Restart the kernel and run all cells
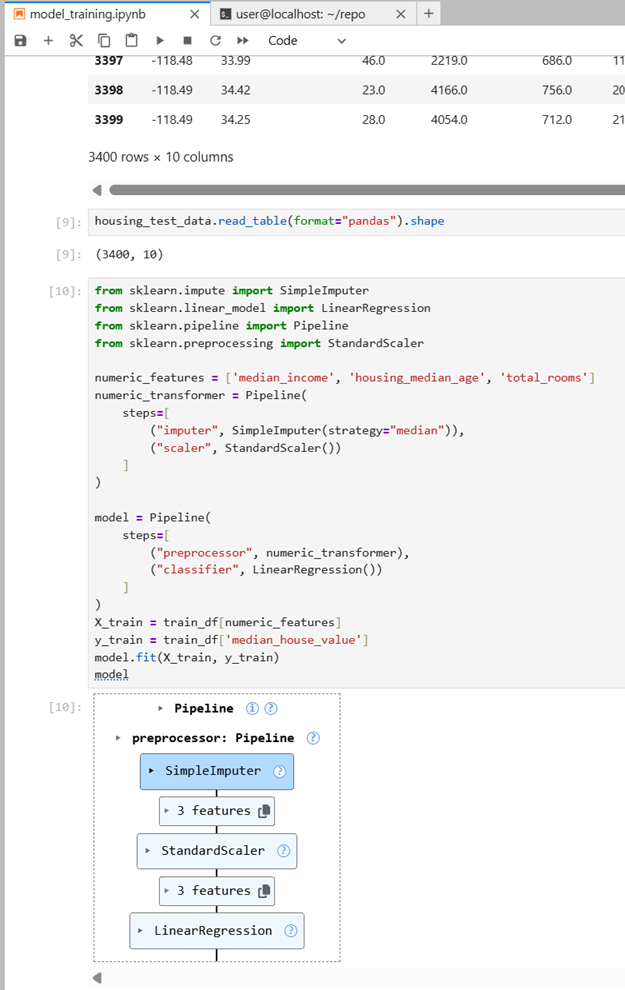The height and width of the screenshot is (990, 625). 243,40
